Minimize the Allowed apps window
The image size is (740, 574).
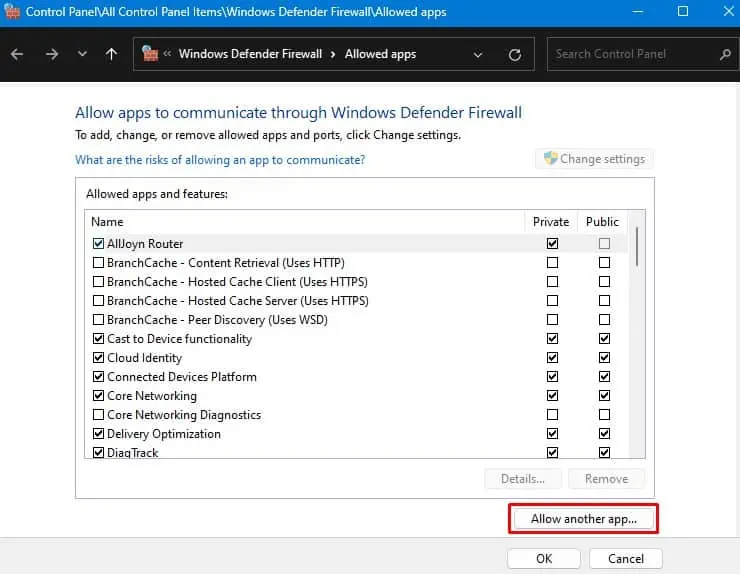[638, 11]
